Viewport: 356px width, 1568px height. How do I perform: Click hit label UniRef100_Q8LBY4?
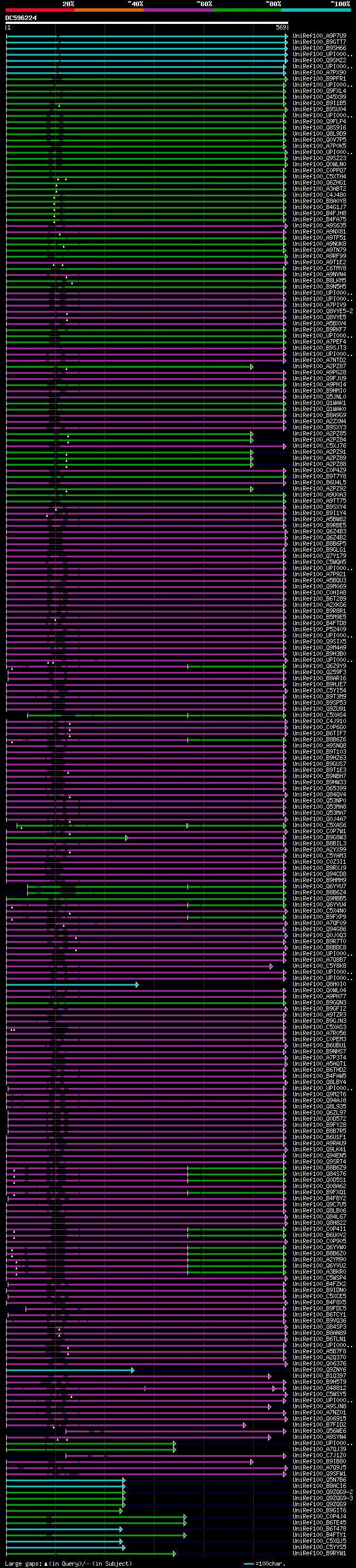click(x=319, y=1082)
